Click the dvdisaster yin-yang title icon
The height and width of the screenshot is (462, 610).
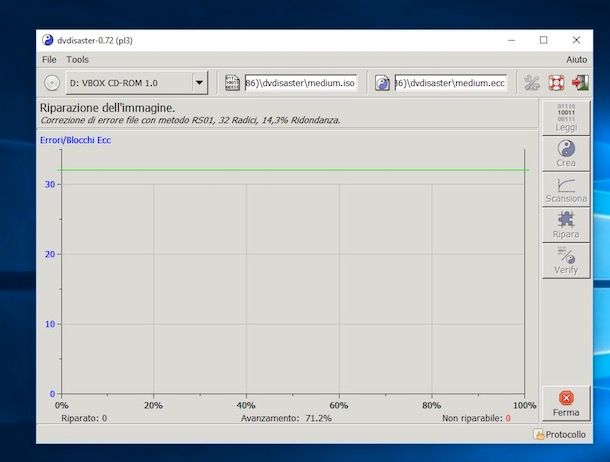click(x=47, y=40)
